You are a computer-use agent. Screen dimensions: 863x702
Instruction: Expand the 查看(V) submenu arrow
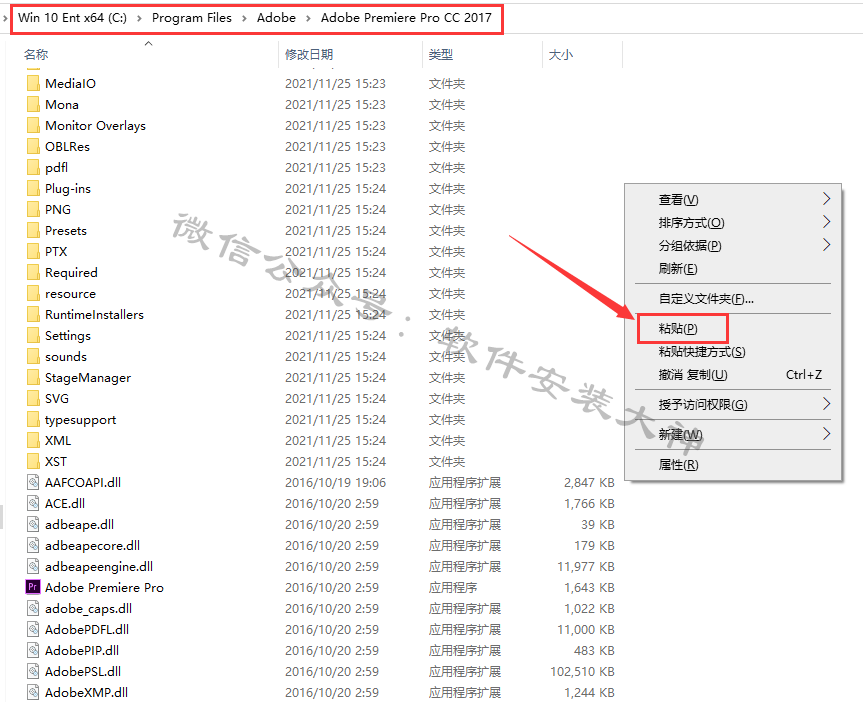tap(826, 199)
